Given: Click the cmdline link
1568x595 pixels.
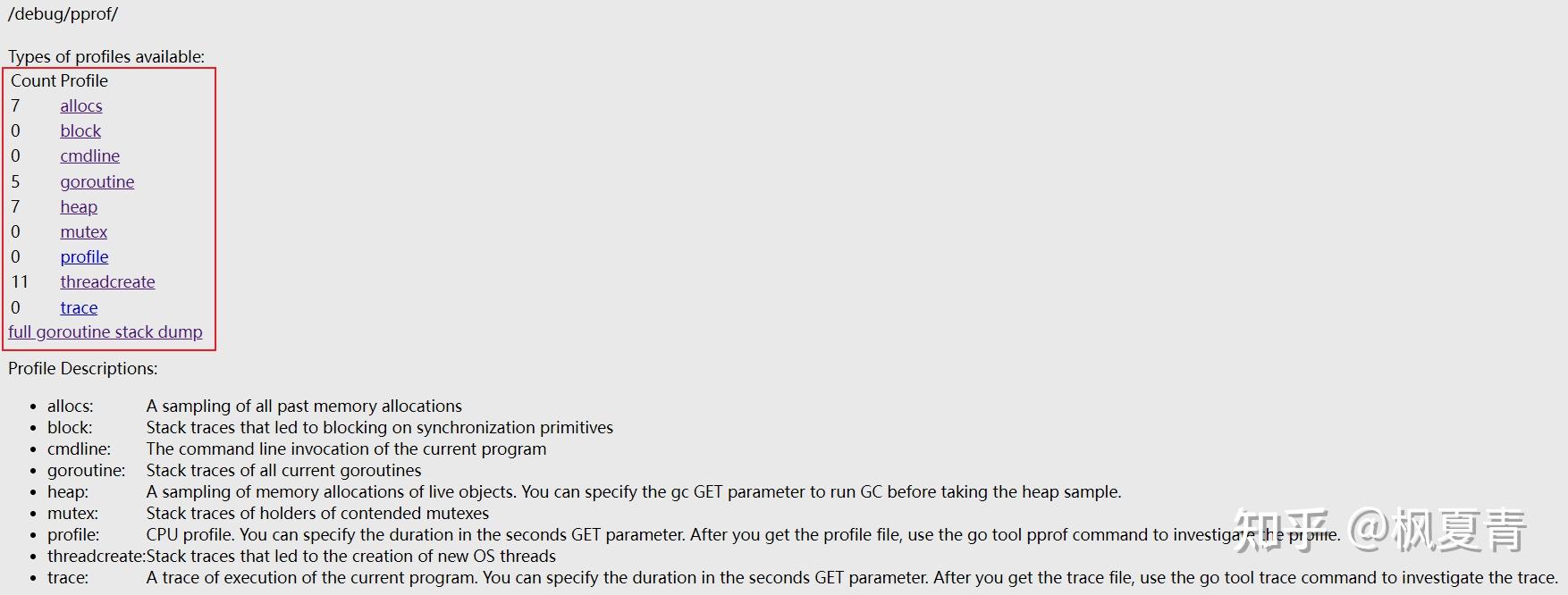Looking at the screenshot, I should pos(89,156).
